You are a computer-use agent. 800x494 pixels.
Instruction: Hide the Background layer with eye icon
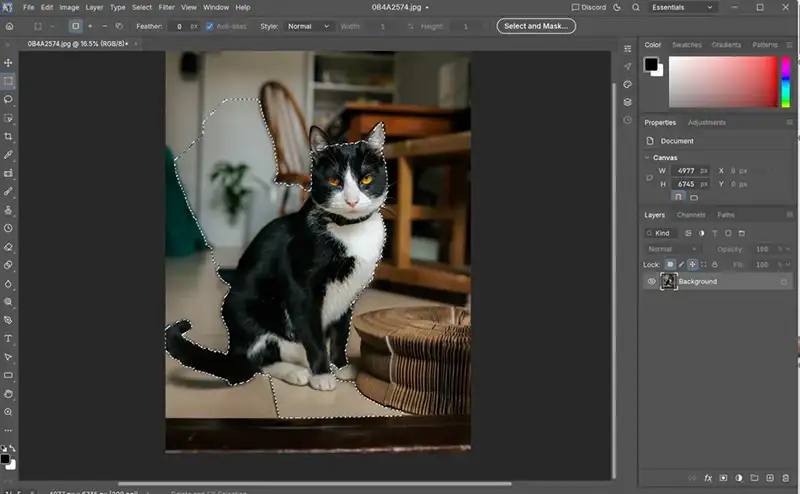point(652,281)
